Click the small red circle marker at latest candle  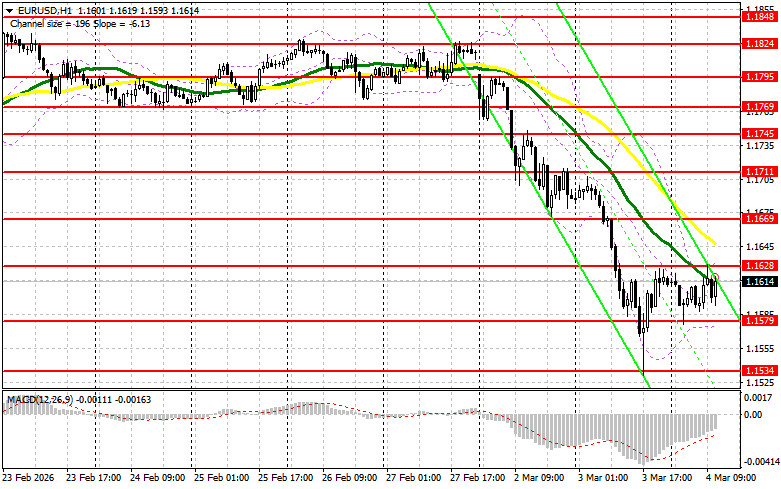[715, 277]
